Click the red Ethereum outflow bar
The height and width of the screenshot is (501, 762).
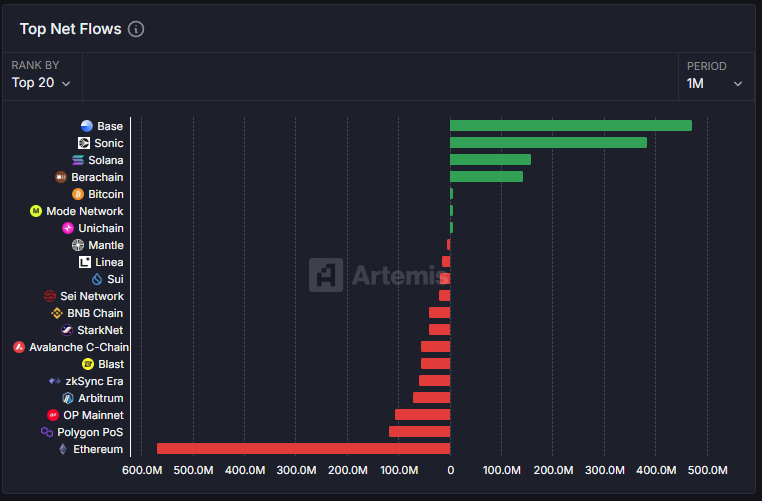pyautogui.click(x=303, y=449)
